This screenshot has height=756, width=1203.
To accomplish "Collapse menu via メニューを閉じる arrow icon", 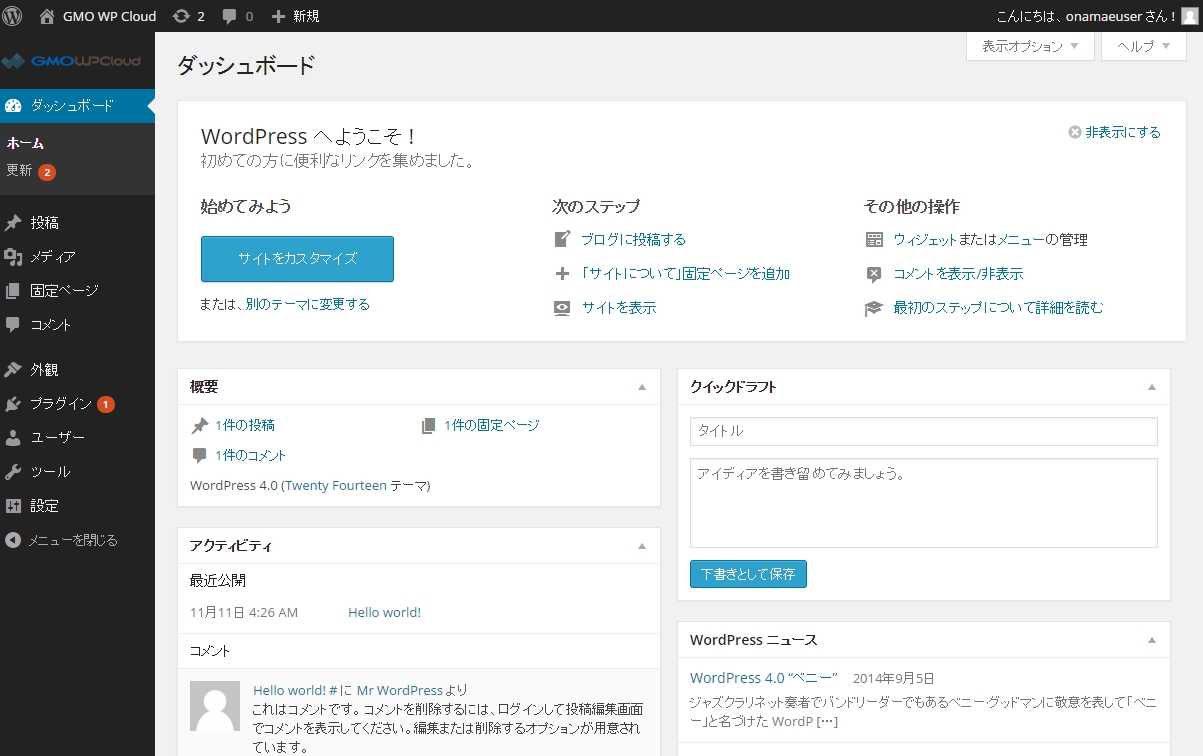I will point(13,540).
